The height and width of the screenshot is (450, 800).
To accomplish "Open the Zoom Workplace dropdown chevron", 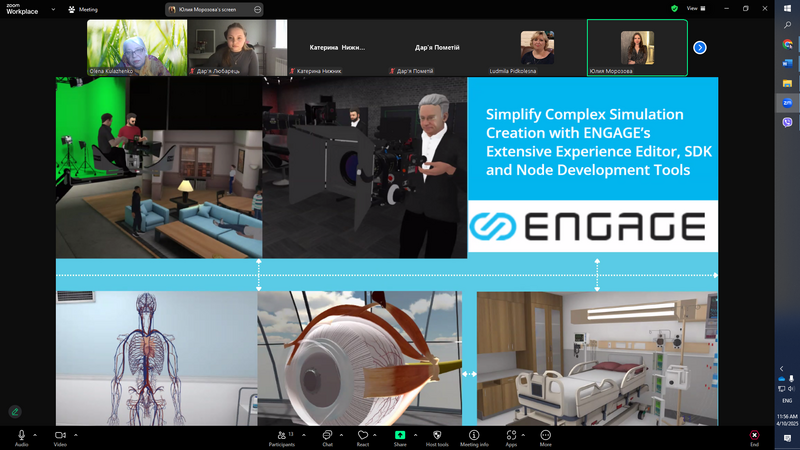I will pos(53,9).
